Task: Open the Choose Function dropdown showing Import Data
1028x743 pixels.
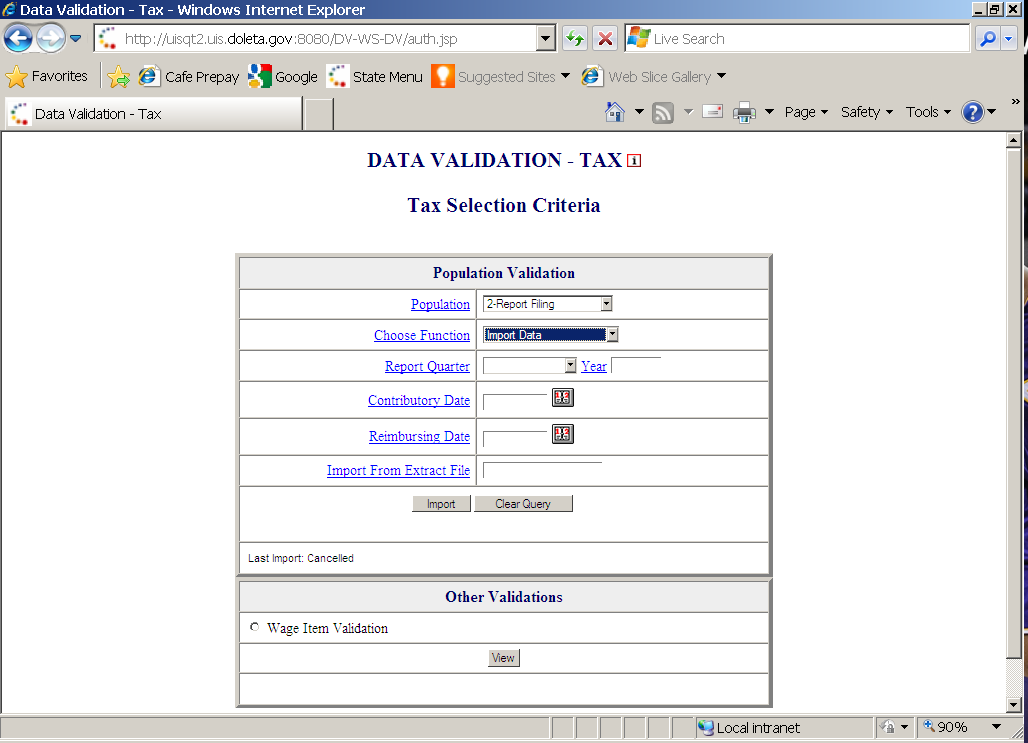Action: (550, 335)
